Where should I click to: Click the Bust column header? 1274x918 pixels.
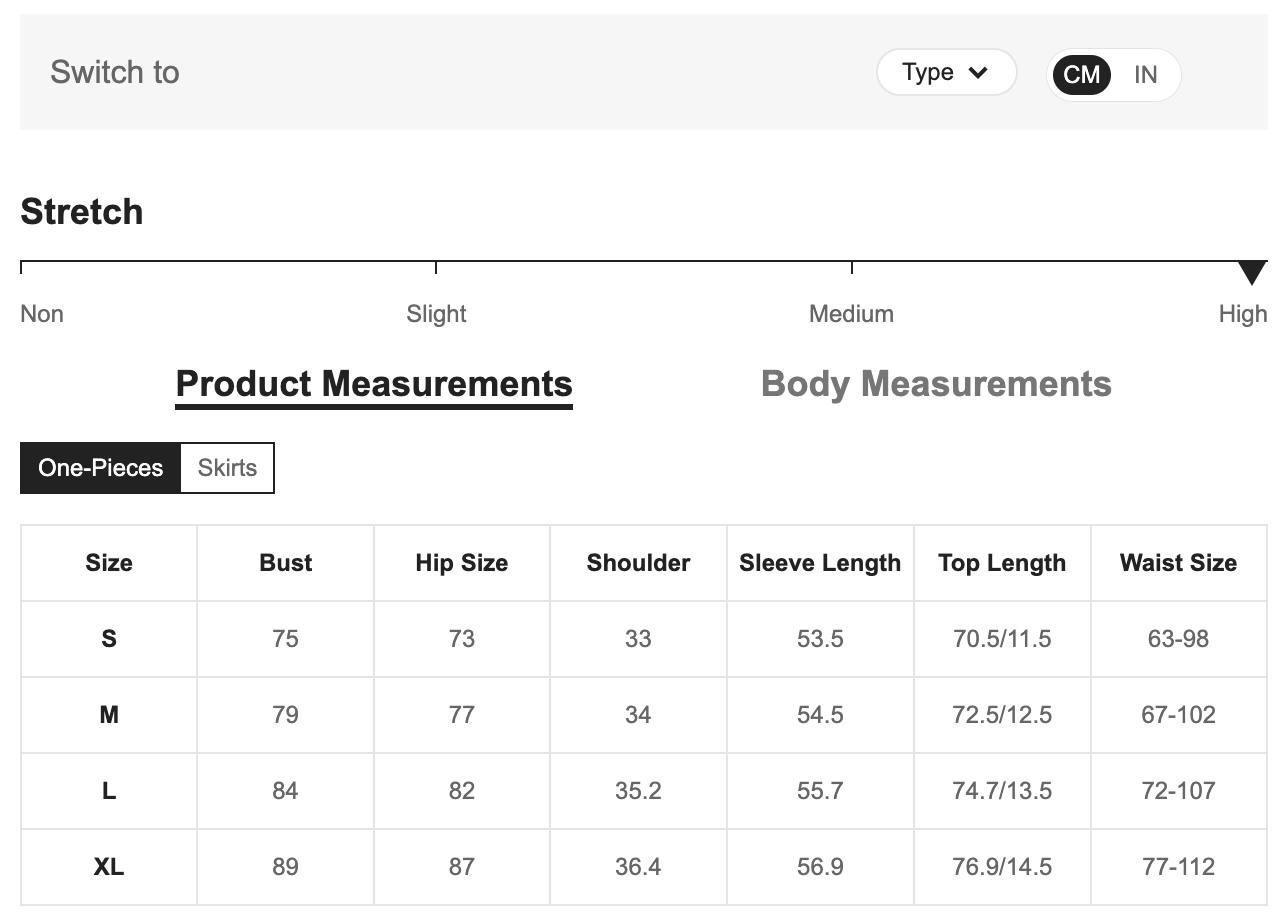tap(285, 563)
